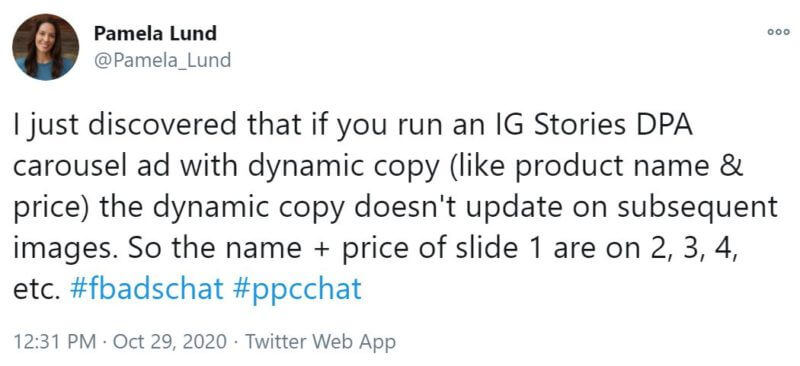Image resolution: width=800 pixels, height=366 pixels.
Task: Click the word 'images.' in the tweet
Action: pos(65,250)
